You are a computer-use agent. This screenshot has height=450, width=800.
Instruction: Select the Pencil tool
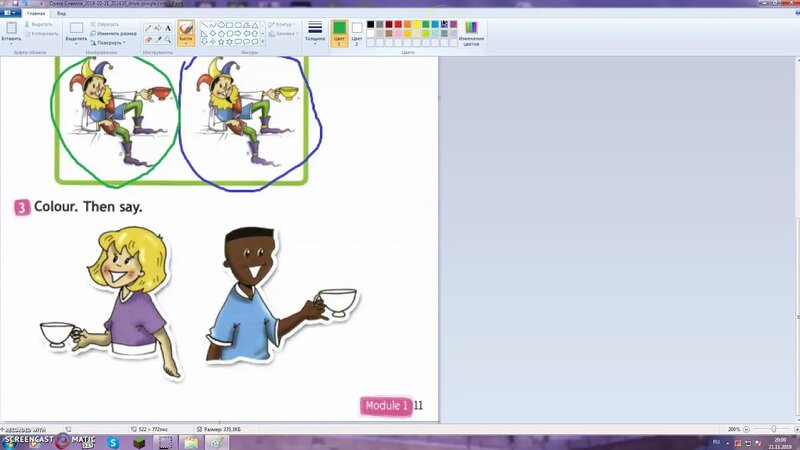pyautogui.click(x=148, y=28)
